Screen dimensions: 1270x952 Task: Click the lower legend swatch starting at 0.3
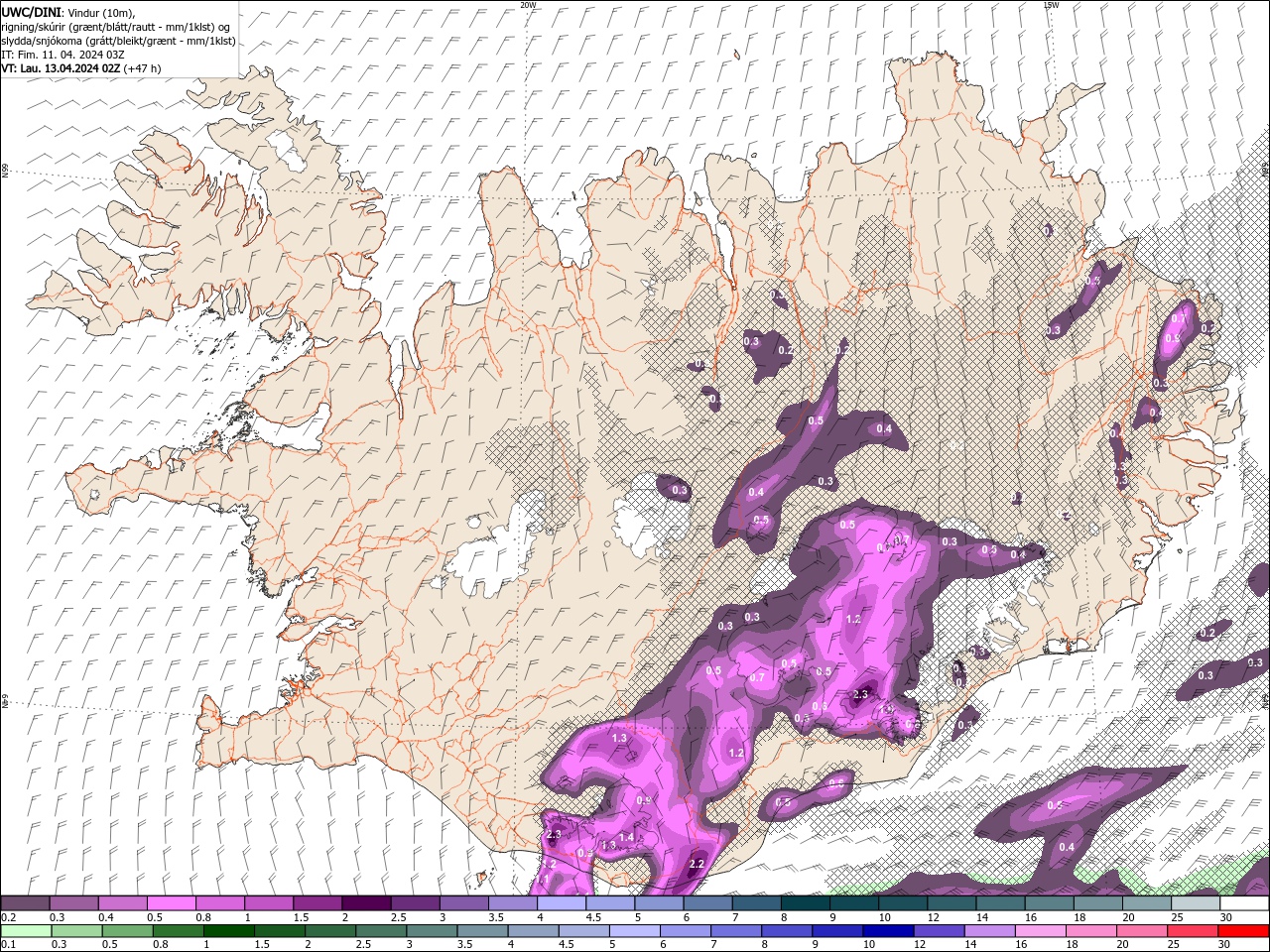pos(76,931)
